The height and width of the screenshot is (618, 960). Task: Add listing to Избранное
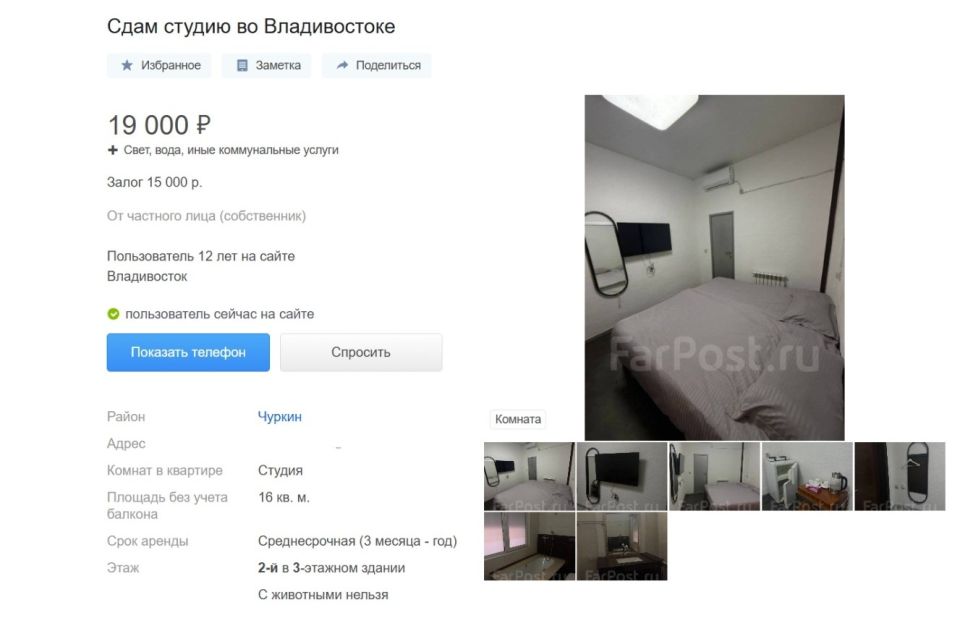click(x=159, y=66)
